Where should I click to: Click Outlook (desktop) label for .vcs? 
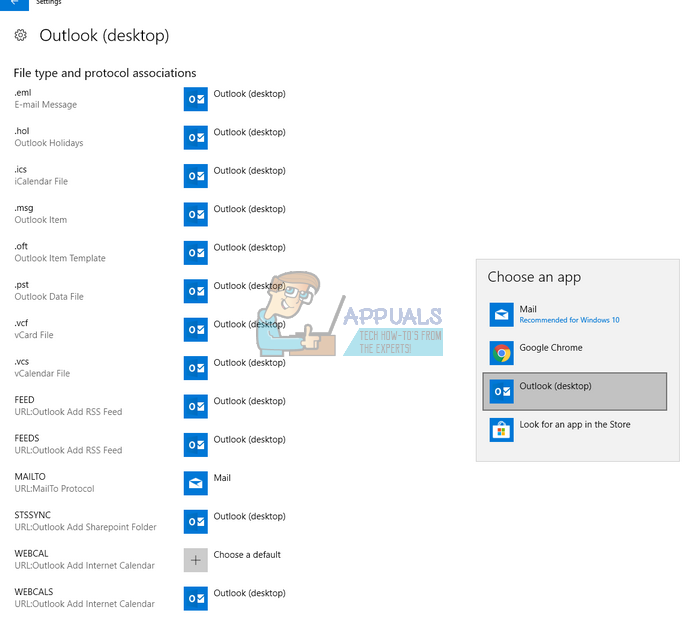[x=249, y=363]
